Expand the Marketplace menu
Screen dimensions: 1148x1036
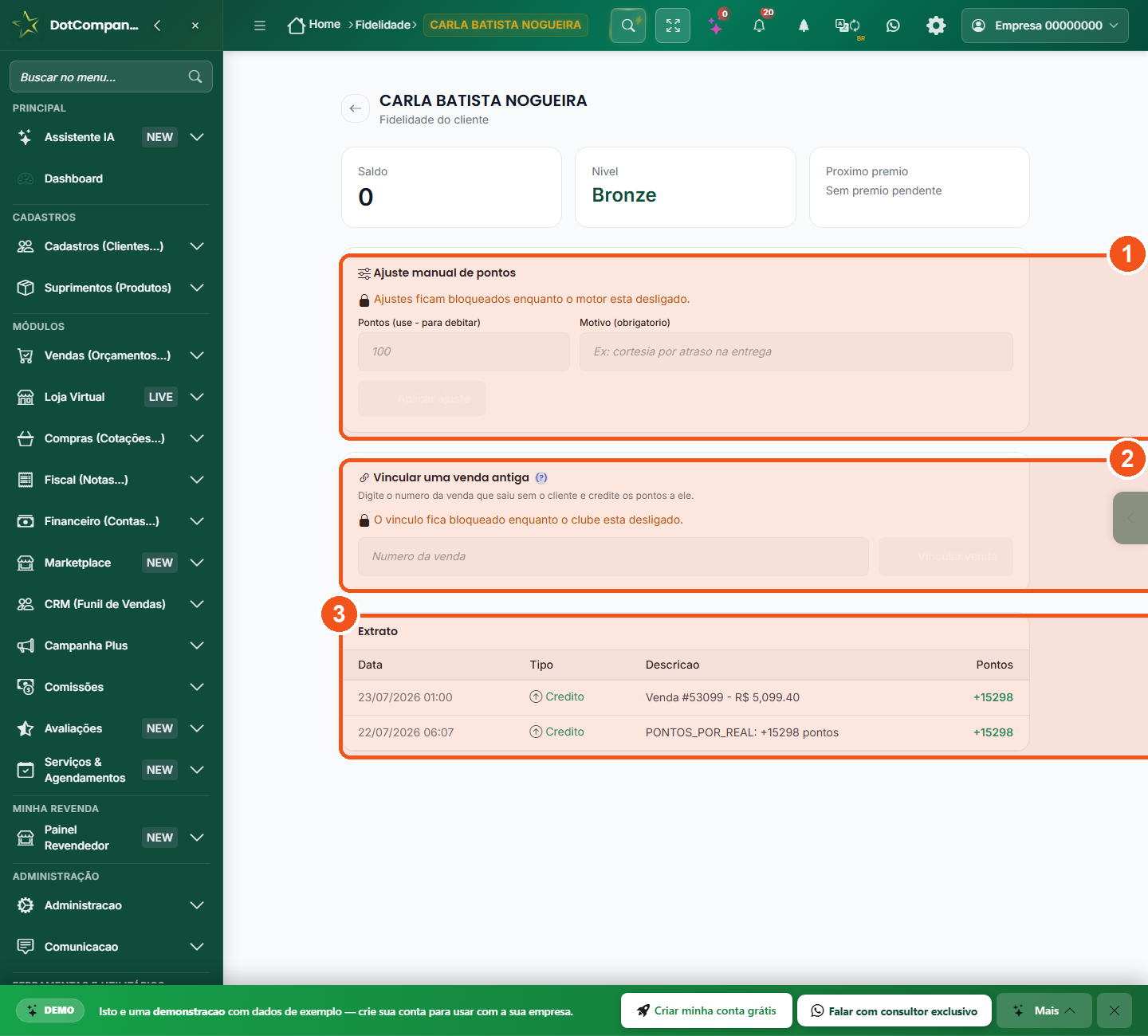click(111, 563)
